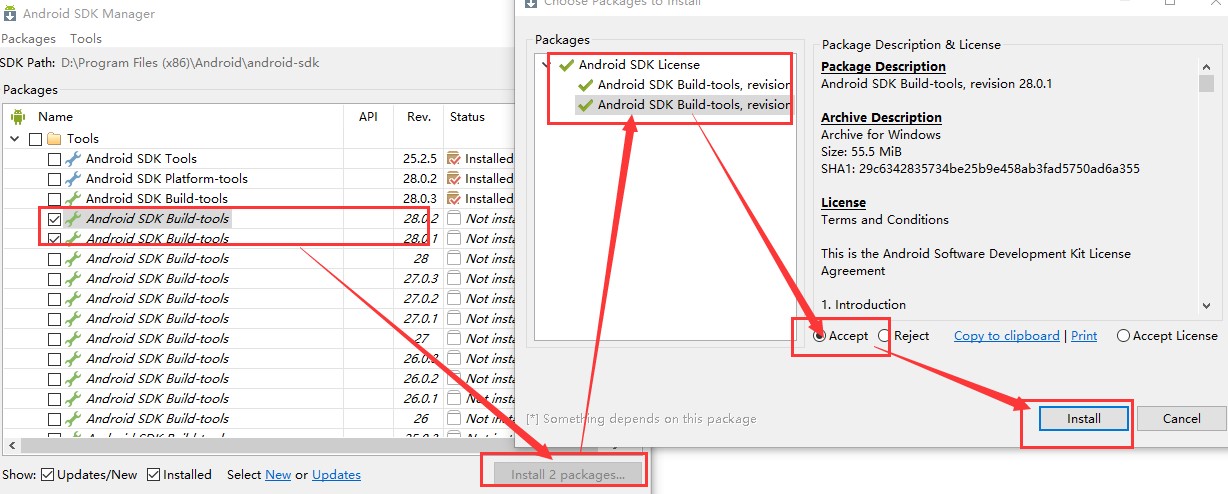1228x494 pixels.
Task: Click the Installed status icon for SDK Tools 25.2.5
Action: (x=454, y=158)
